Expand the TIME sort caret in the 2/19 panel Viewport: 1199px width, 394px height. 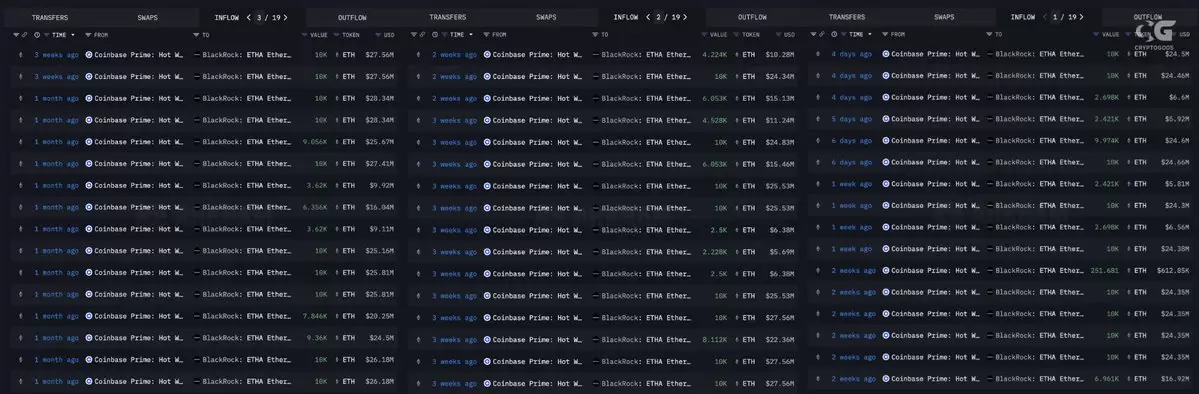pyautogui.click(x=471, y=35)
